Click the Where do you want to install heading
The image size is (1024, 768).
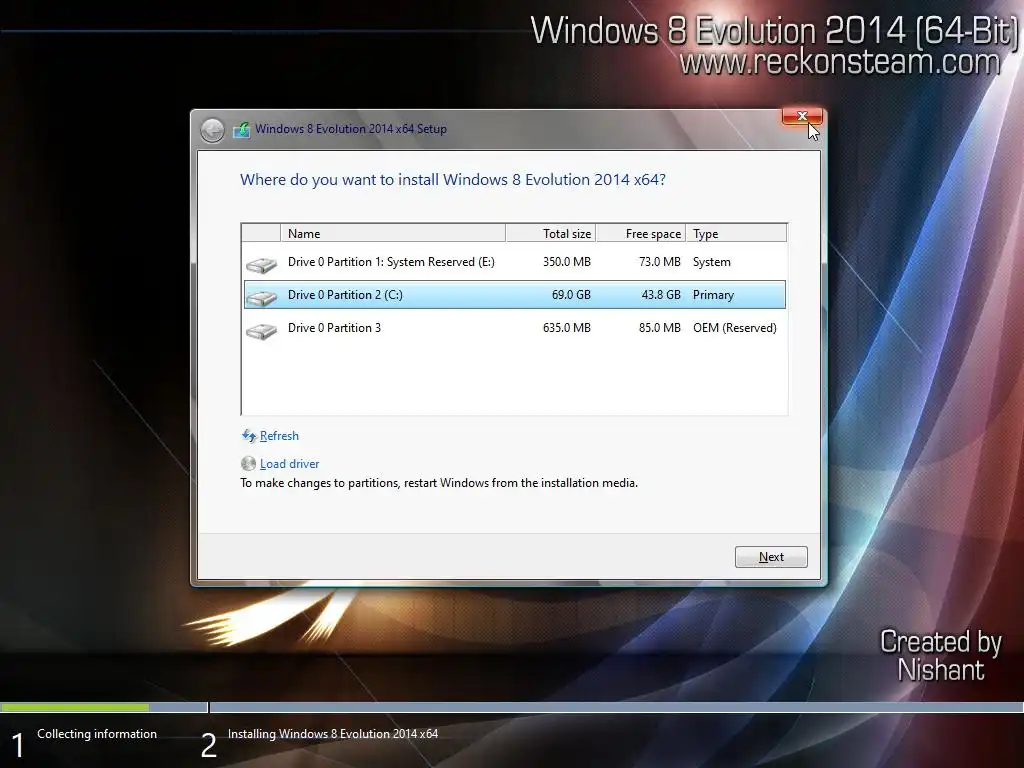(x=453, y=180)
